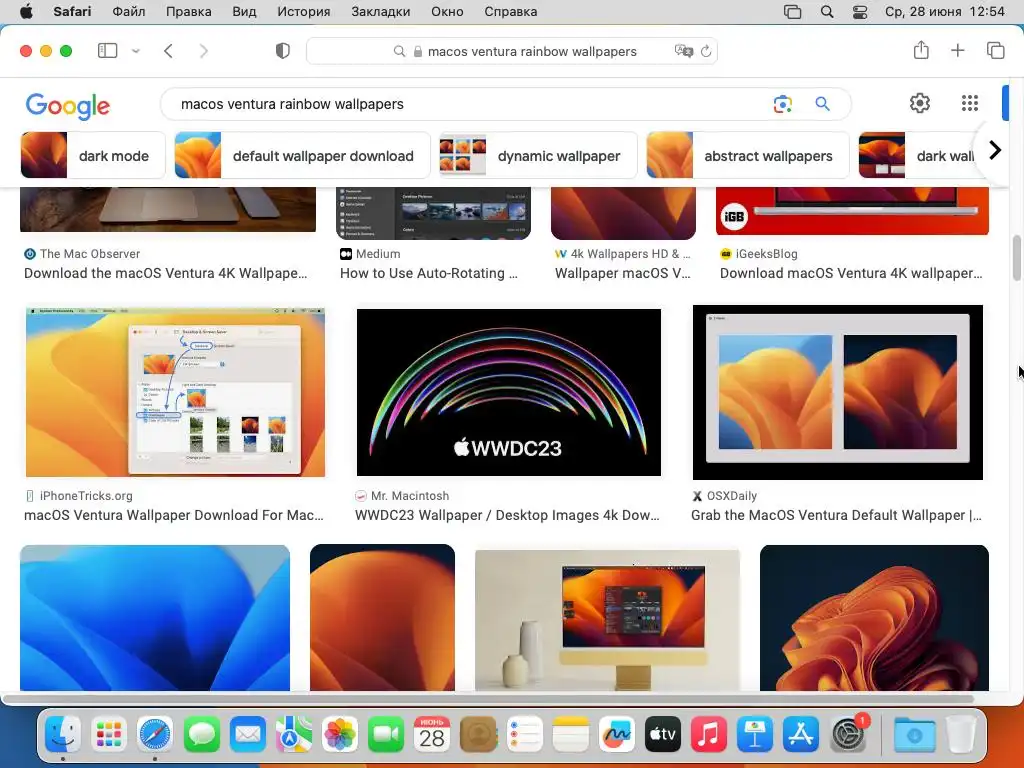Click the page vertical scrollbar thumb
The height and width of the screenshot is (768, 1024).
point(1017,258)
